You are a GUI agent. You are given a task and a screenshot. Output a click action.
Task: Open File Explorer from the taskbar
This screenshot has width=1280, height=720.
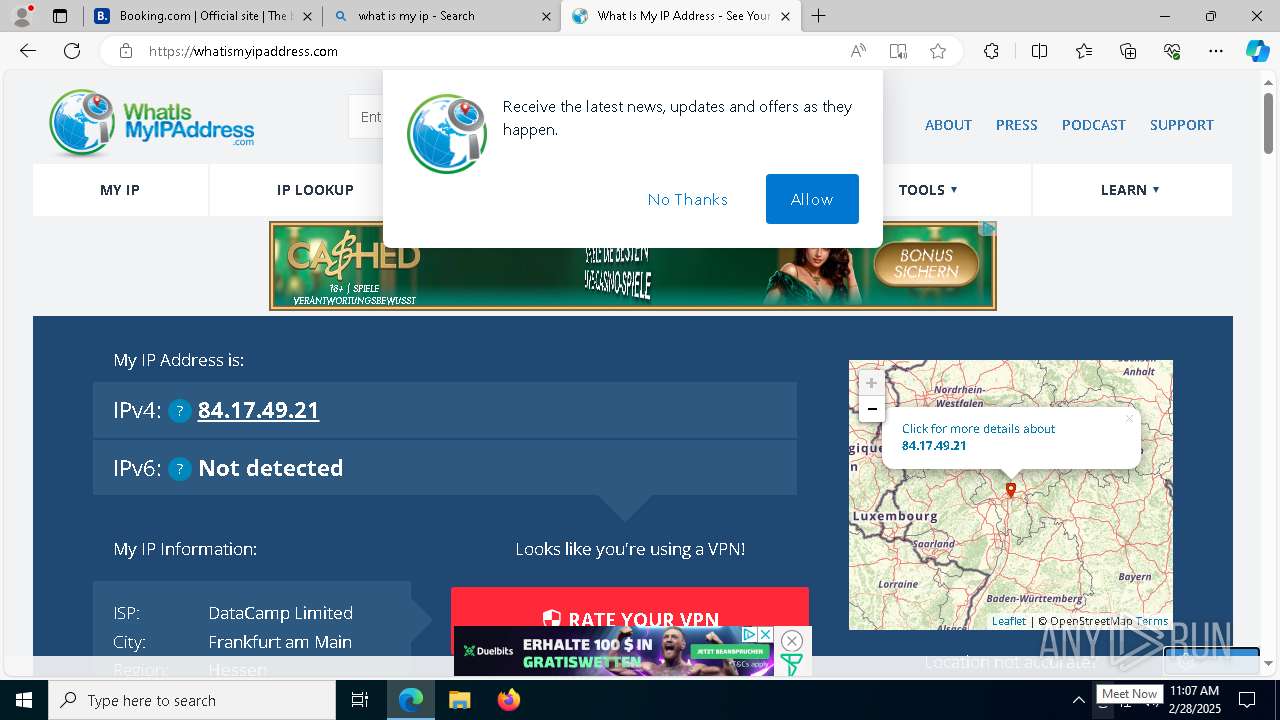(459, 700)
